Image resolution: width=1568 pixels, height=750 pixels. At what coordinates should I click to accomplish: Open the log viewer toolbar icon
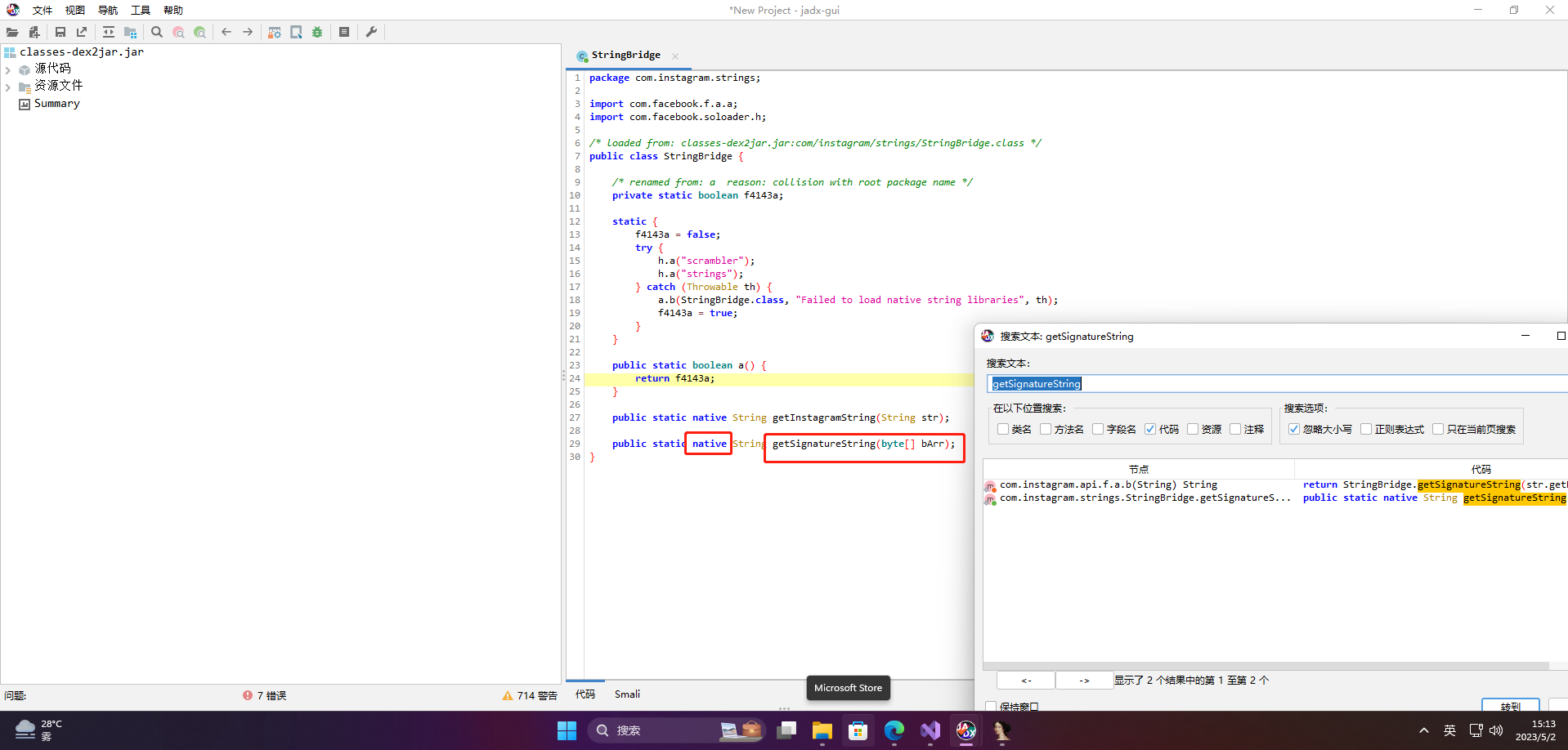point(344,32)
